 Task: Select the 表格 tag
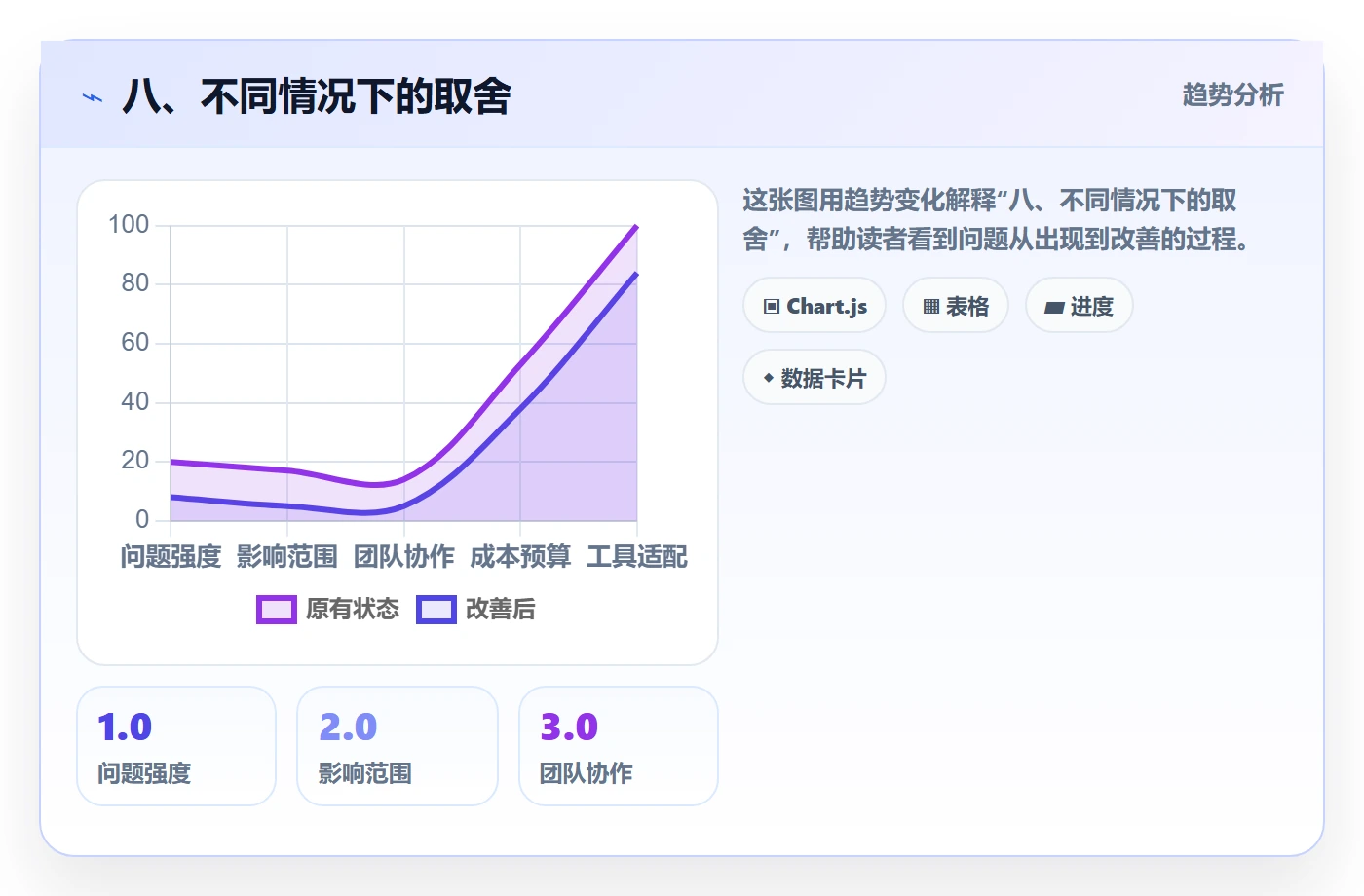956,306
